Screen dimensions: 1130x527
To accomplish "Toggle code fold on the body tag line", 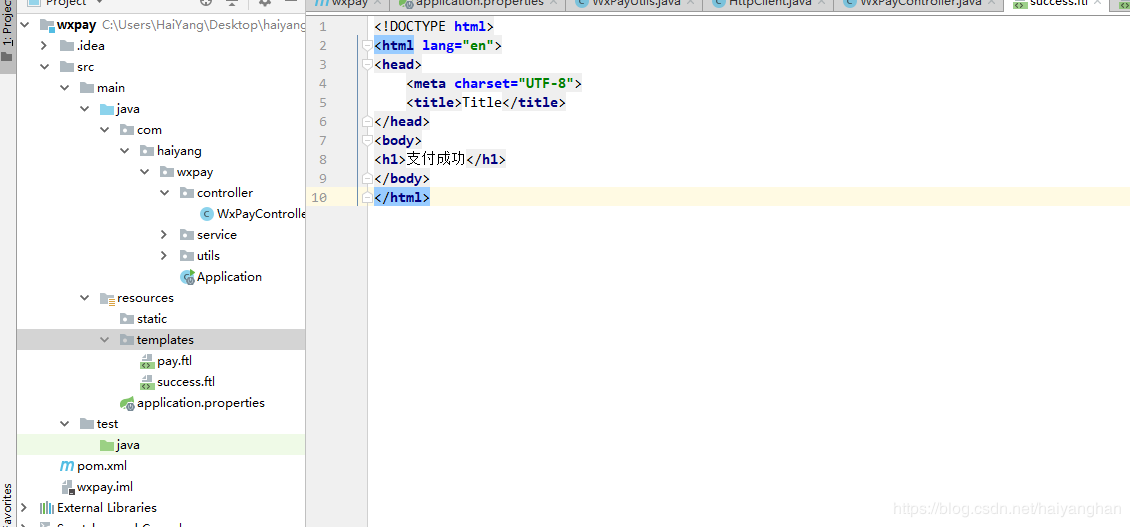I will pos(367,141).
